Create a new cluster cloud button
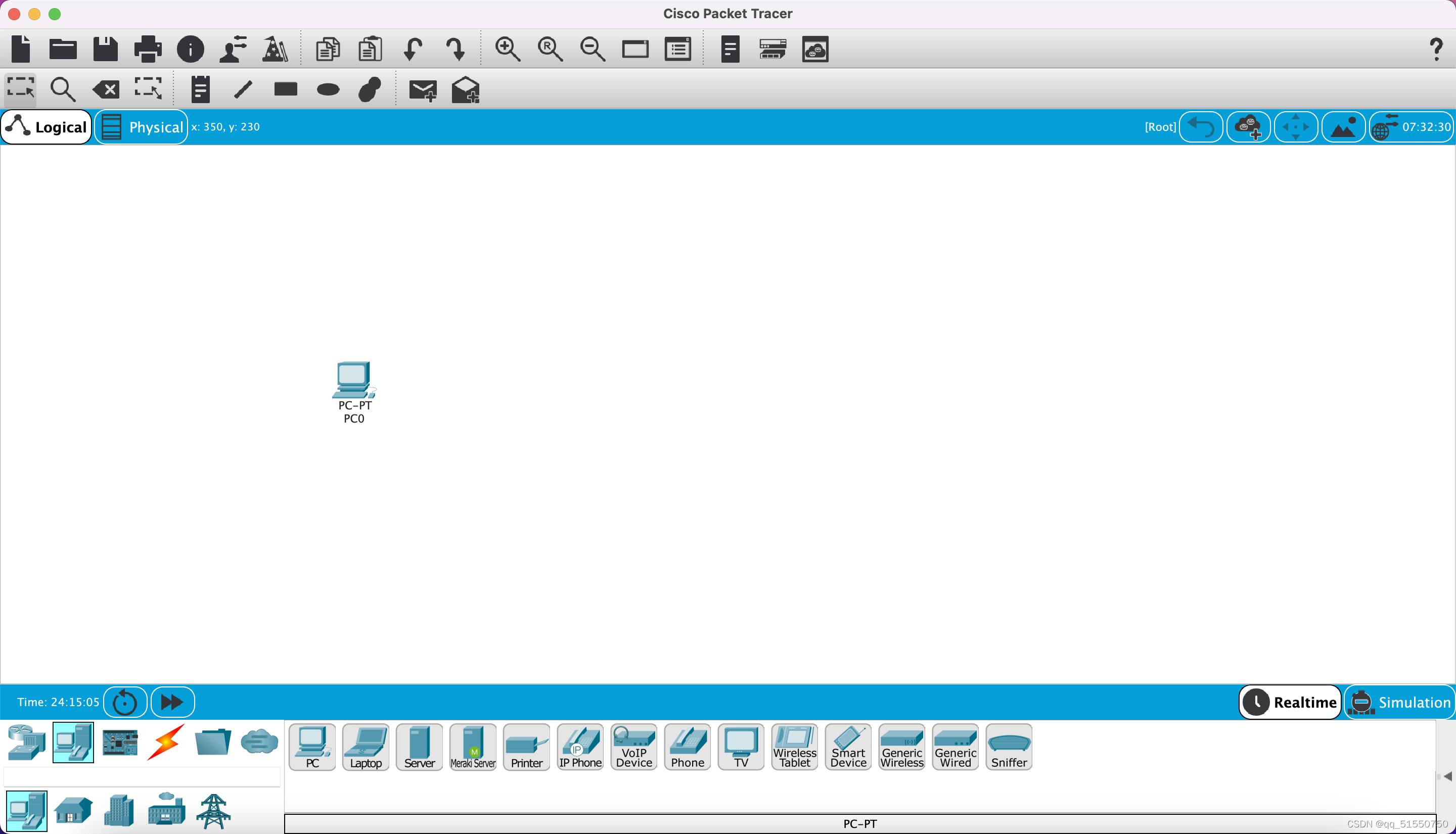The height and width of the screenshot is (834, 1456). (1249, 126)
